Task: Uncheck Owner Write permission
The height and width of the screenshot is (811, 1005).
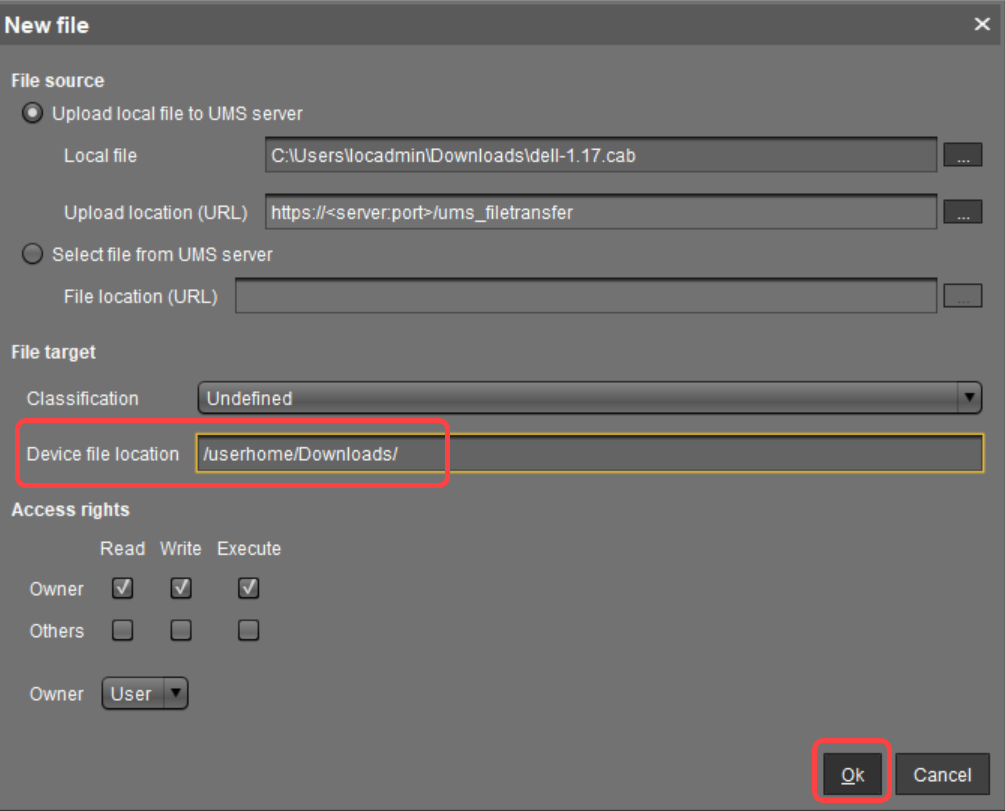Action: click(x=180, y=589)
